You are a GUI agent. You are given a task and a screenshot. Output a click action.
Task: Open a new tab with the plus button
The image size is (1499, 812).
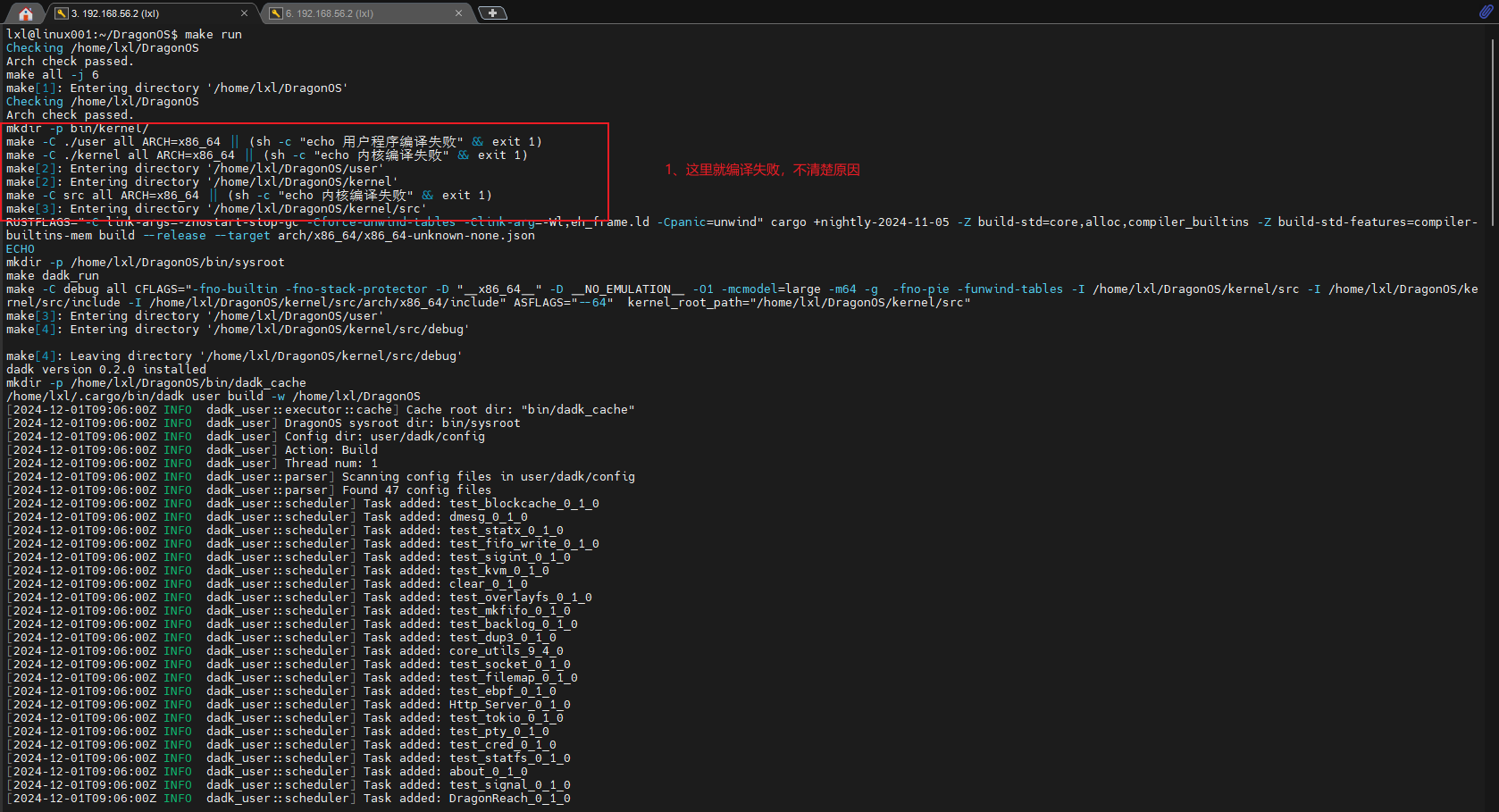click(492, 13)
